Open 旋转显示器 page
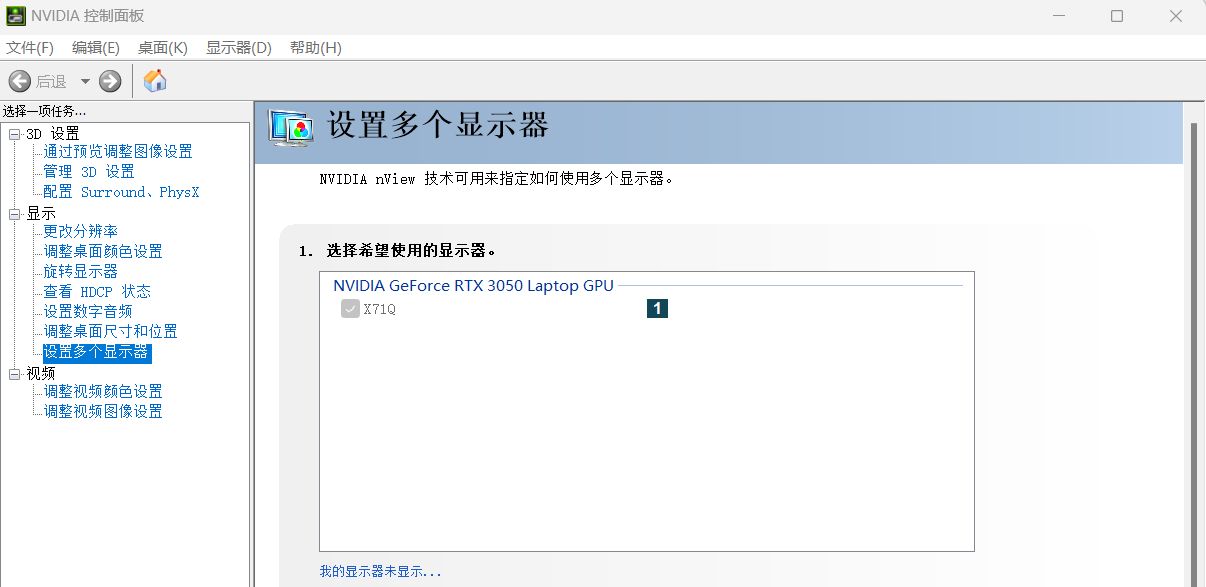 80,272
